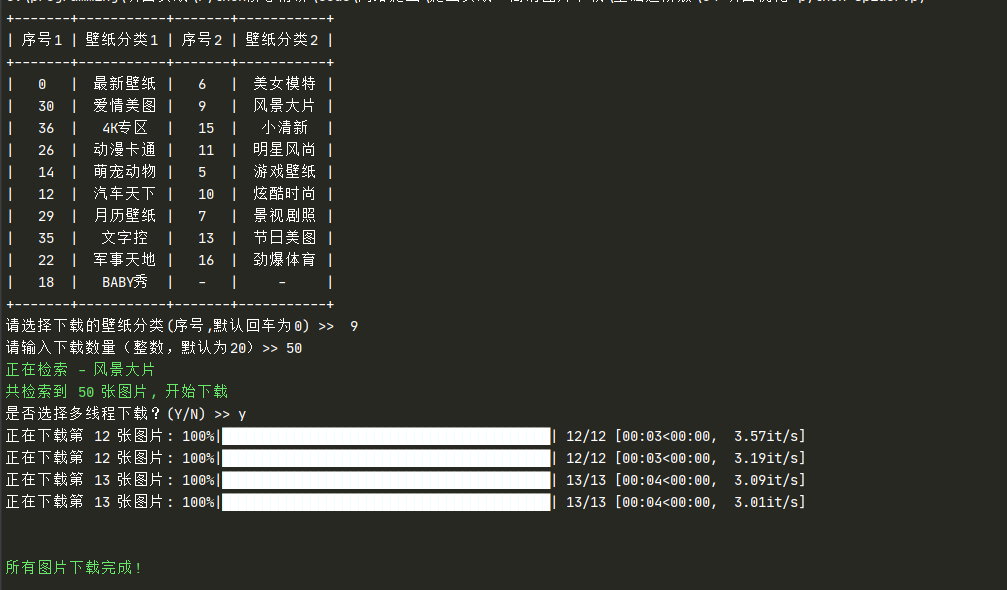Click index number 36 beside 4K专区
The height and width of the screenshot is (590, 1007).
pyautogui.click(x=46, y=128)
